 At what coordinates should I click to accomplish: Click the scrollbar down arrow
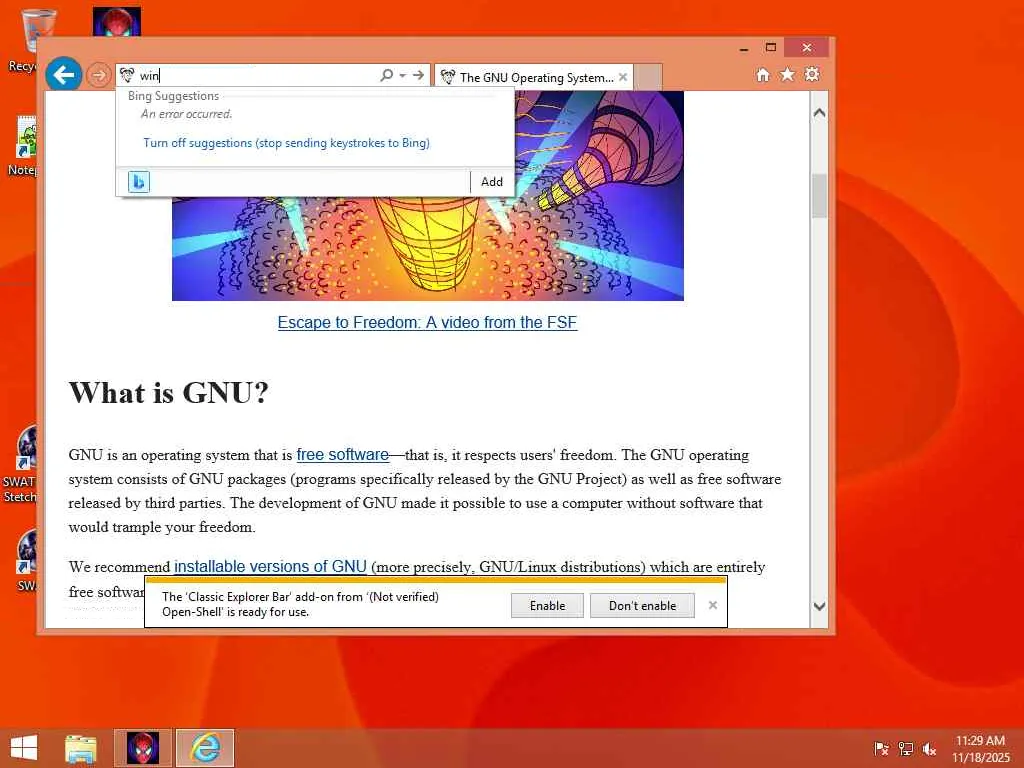tap(820, 607)
